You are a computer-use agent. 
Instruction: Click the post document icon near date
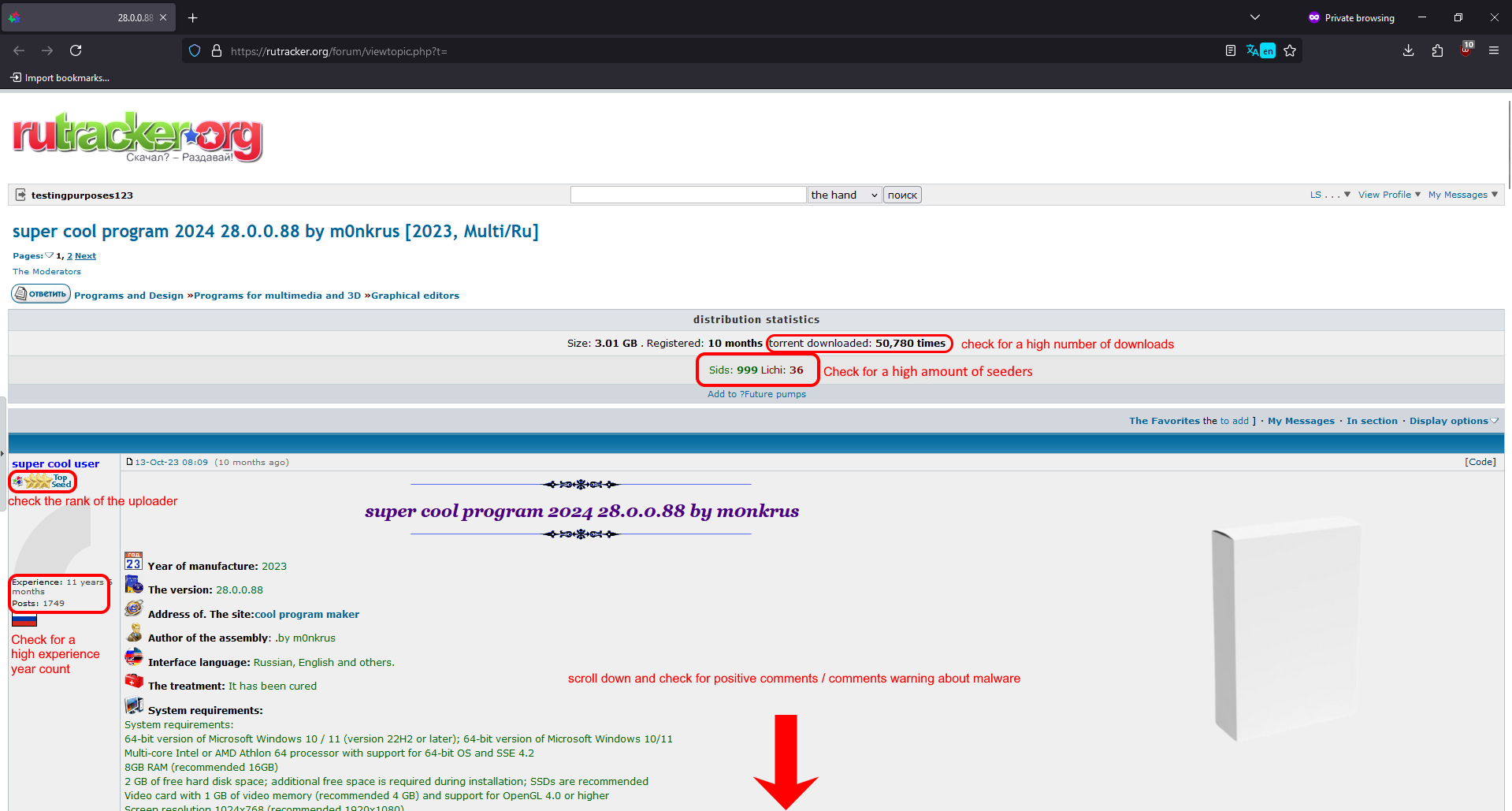click(129, 462)
